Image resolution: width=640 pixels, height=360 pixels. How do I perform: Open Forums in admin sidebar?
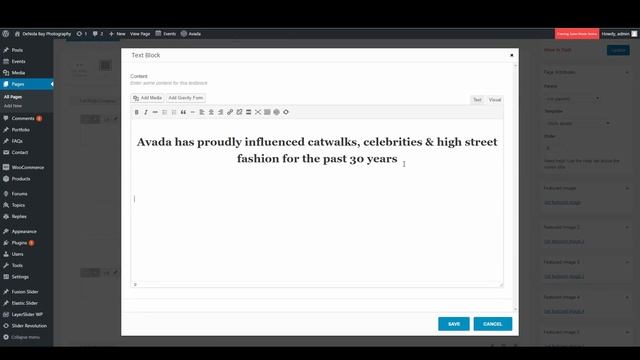27,194
